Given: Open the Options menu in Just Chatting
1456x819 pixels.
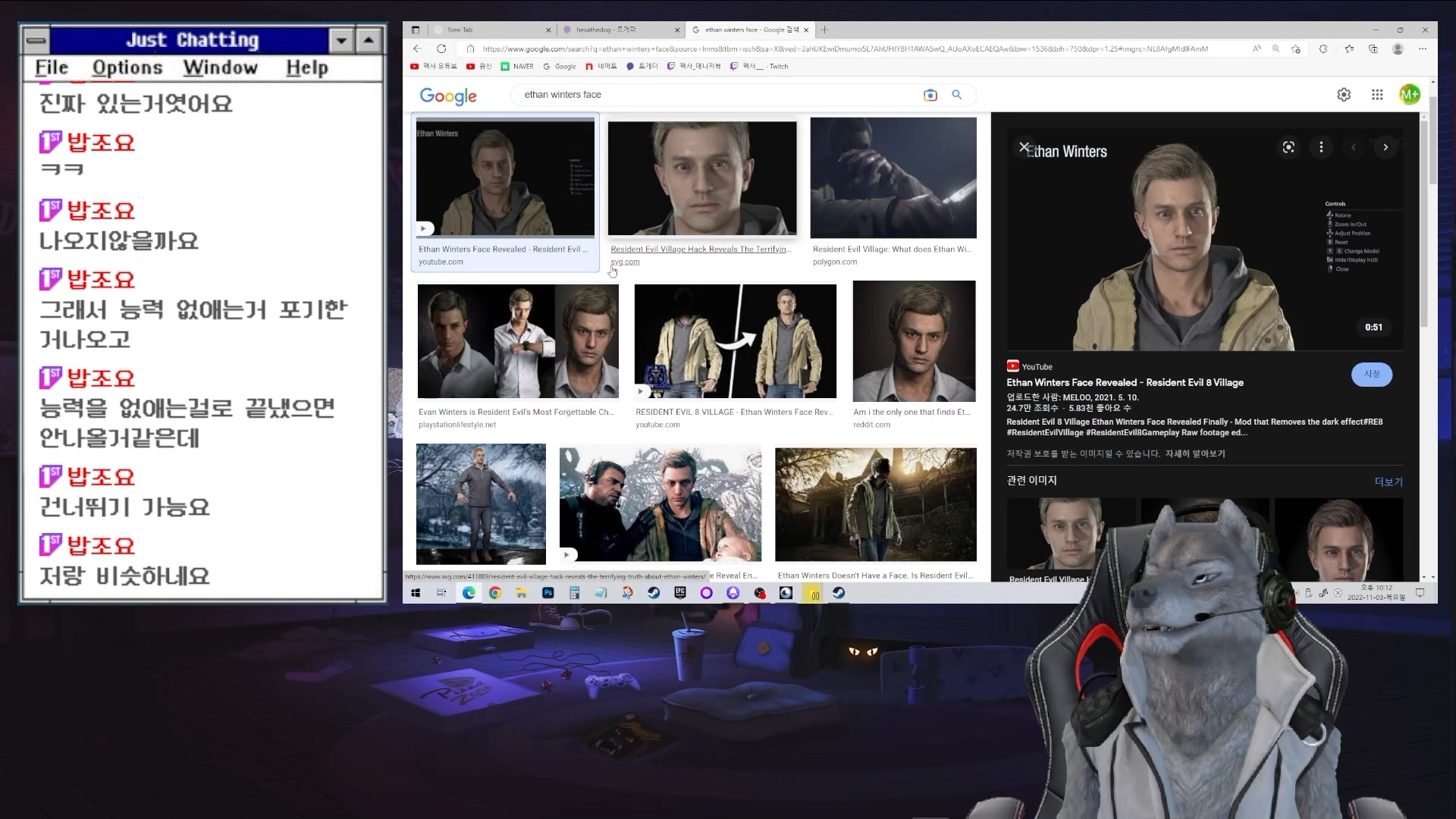Looking at the screenshot, I should click(x=127, y=67).
